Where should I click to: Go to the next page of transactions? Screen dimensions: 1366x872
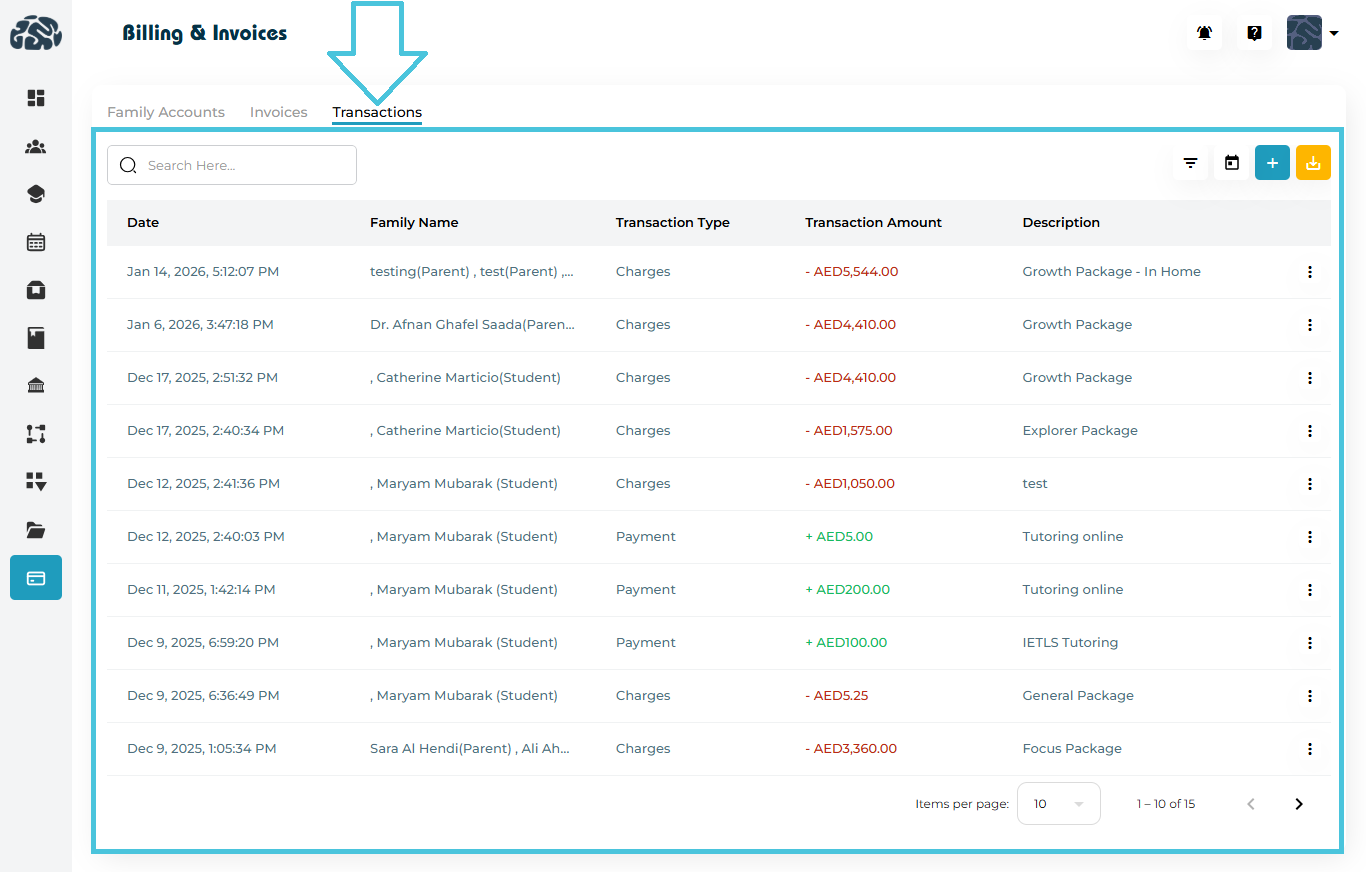(x=1299, y=804)
